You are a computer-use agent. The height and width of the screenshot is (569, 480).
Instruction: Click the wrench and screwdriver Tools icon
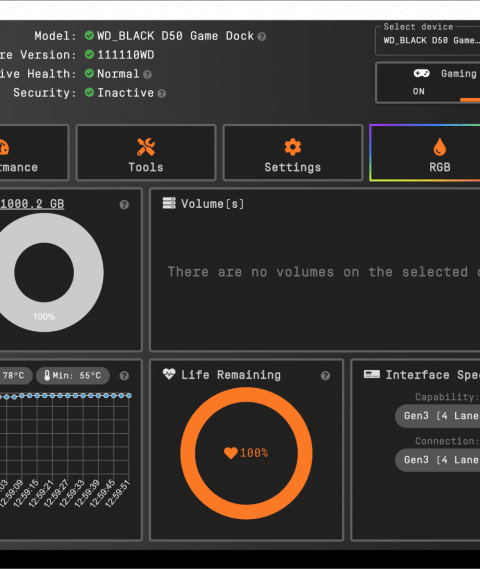pos(146,147)
